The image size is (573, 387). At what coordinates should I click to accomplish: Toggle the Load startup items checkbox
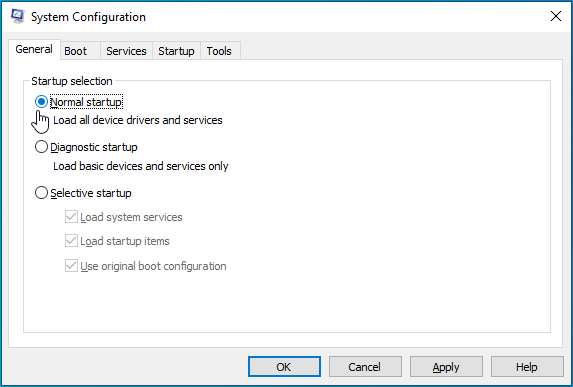71,241
